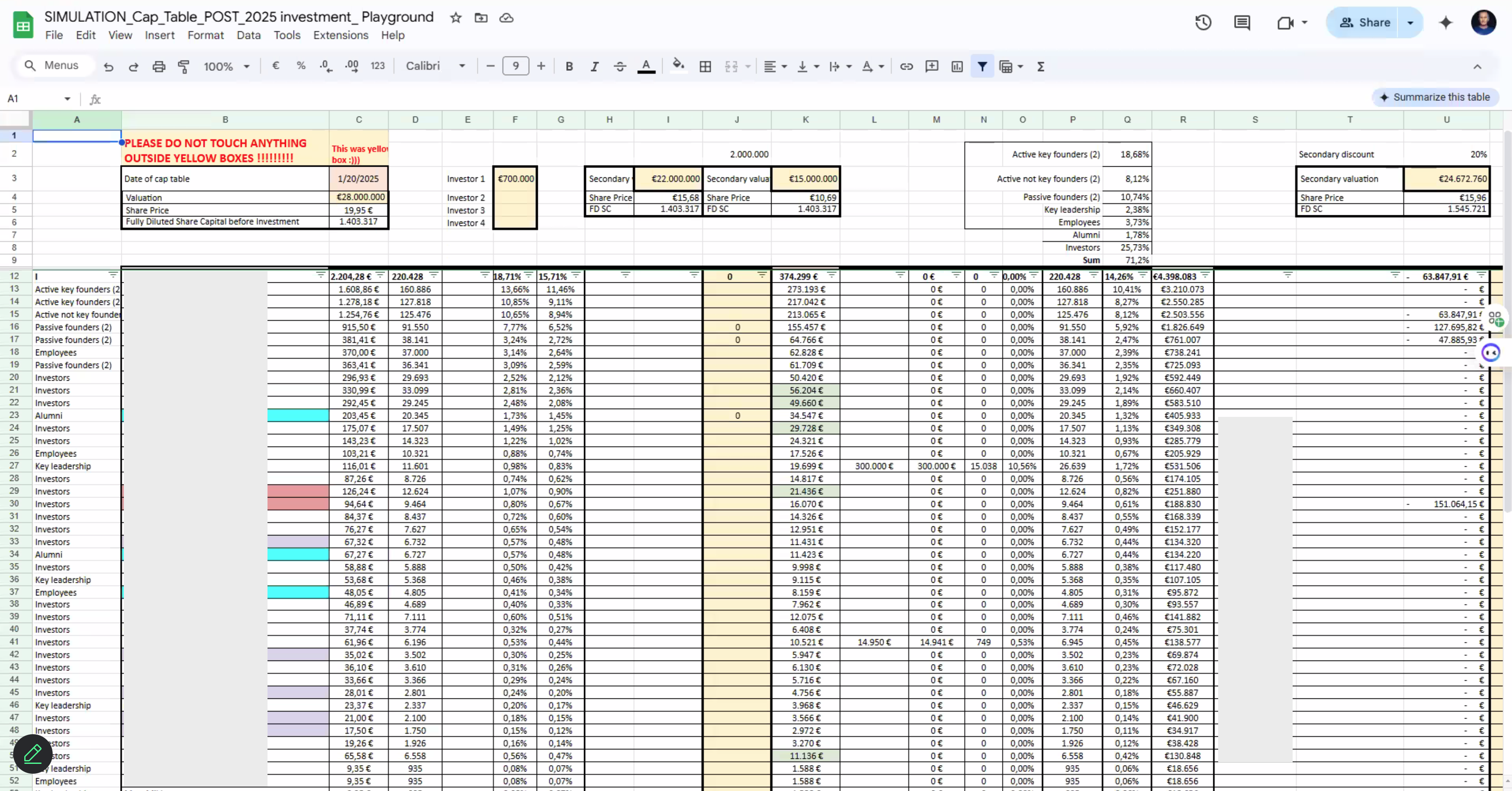Open filter toggle in column R row 12
Viewport: 1512px width, 791px height.
(1205, 275)
